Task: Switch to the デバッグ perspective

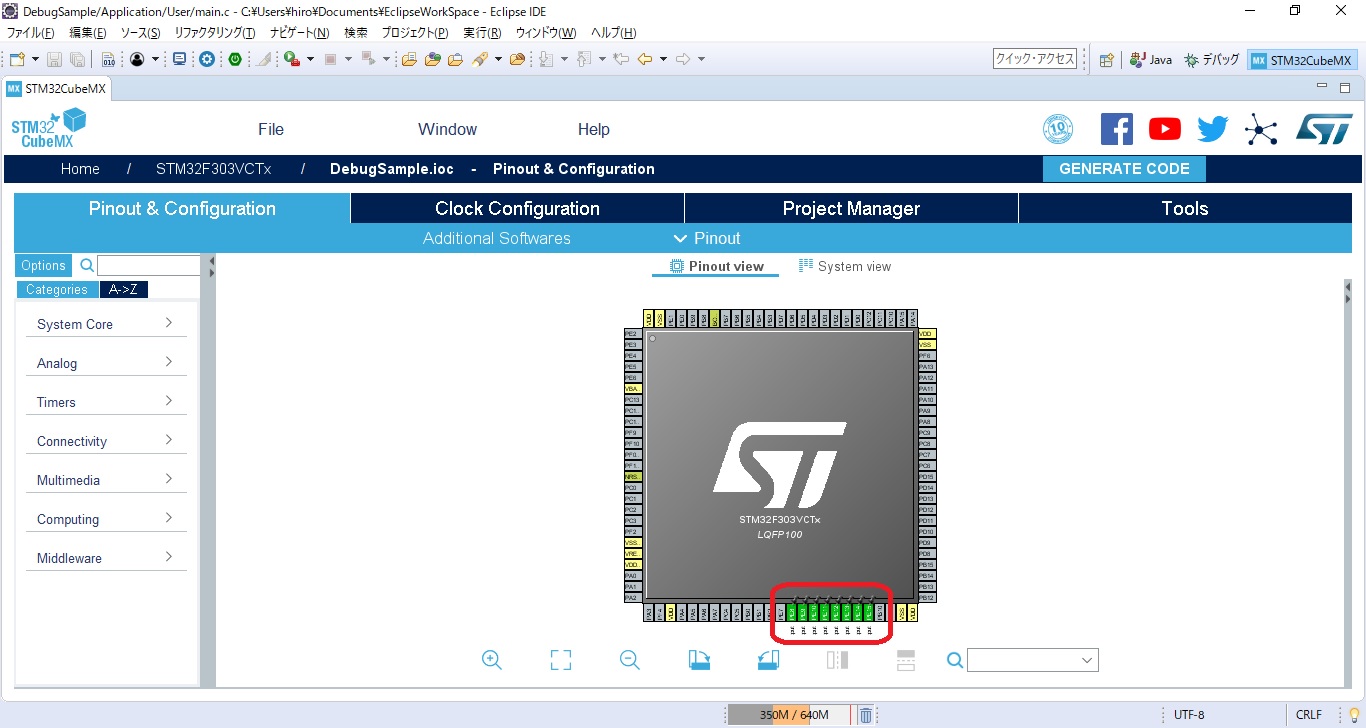Action: (1212, 60)
